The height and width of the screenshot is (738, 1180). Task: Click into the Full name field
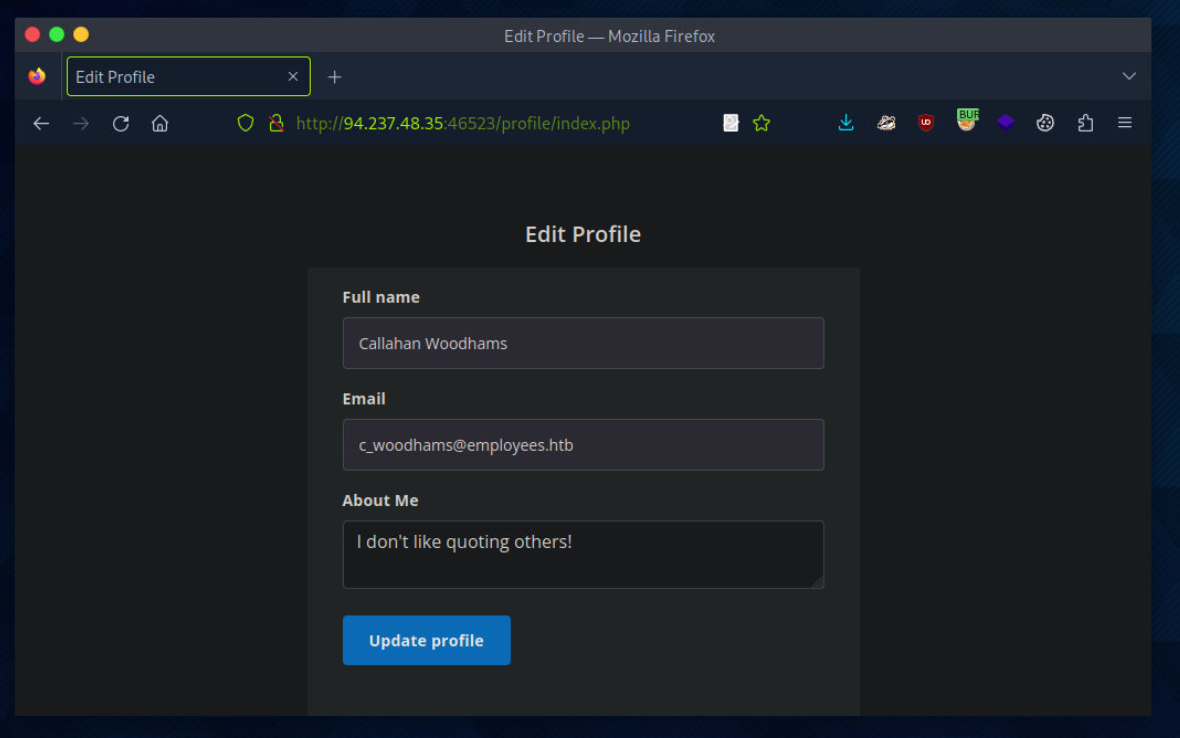(x=583, y=343)
